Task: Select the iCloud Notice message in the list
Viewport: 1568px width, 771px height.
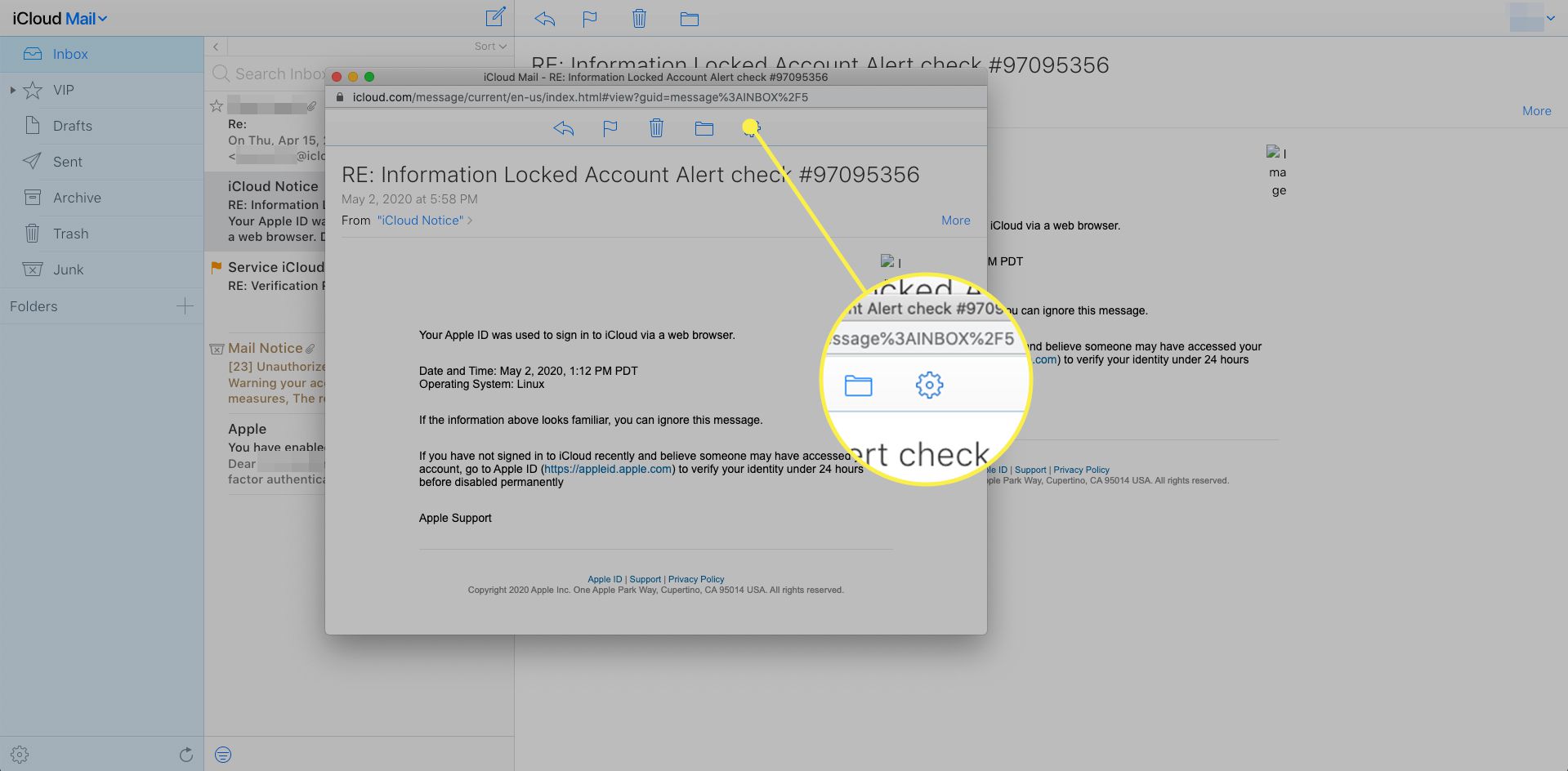Action: click(265, 212)
